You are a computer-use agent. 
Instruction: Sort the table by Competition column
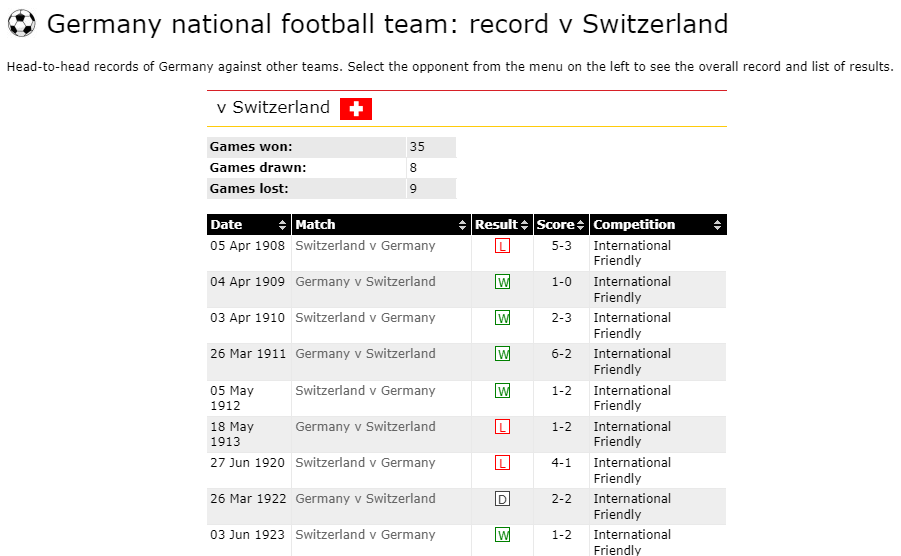click(x=657, y=225)
